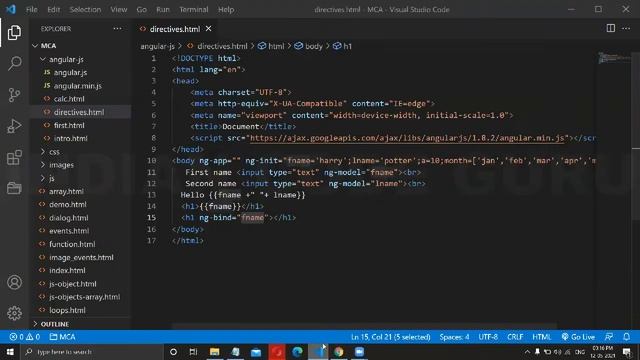Click HTML language mode in status bar

point(542,337)
